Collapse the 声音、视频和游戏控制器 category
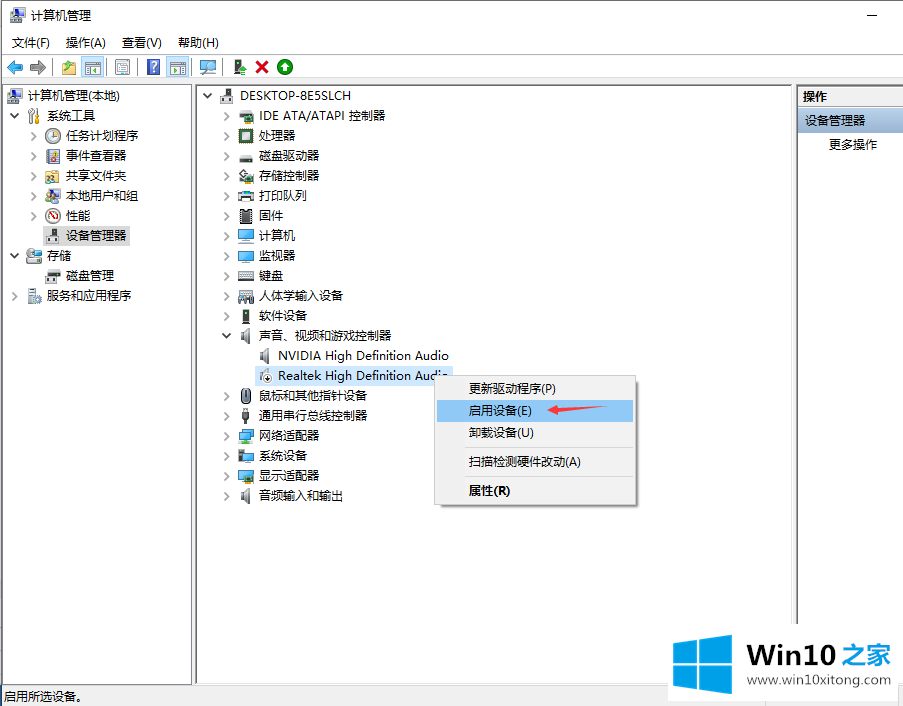The height and width of the screenshot is (706, 903). pyautogui.click(x=226, y=336)
